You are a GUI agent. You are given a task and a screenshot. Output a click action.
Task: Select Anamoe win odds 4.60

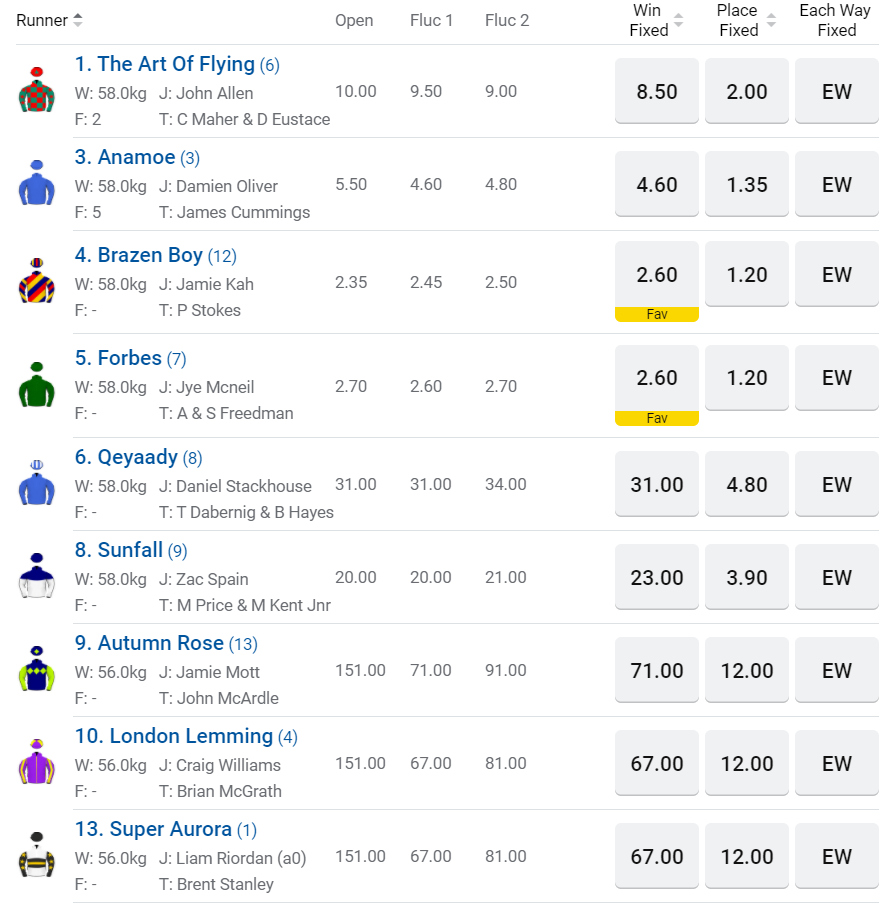point(657,185)
